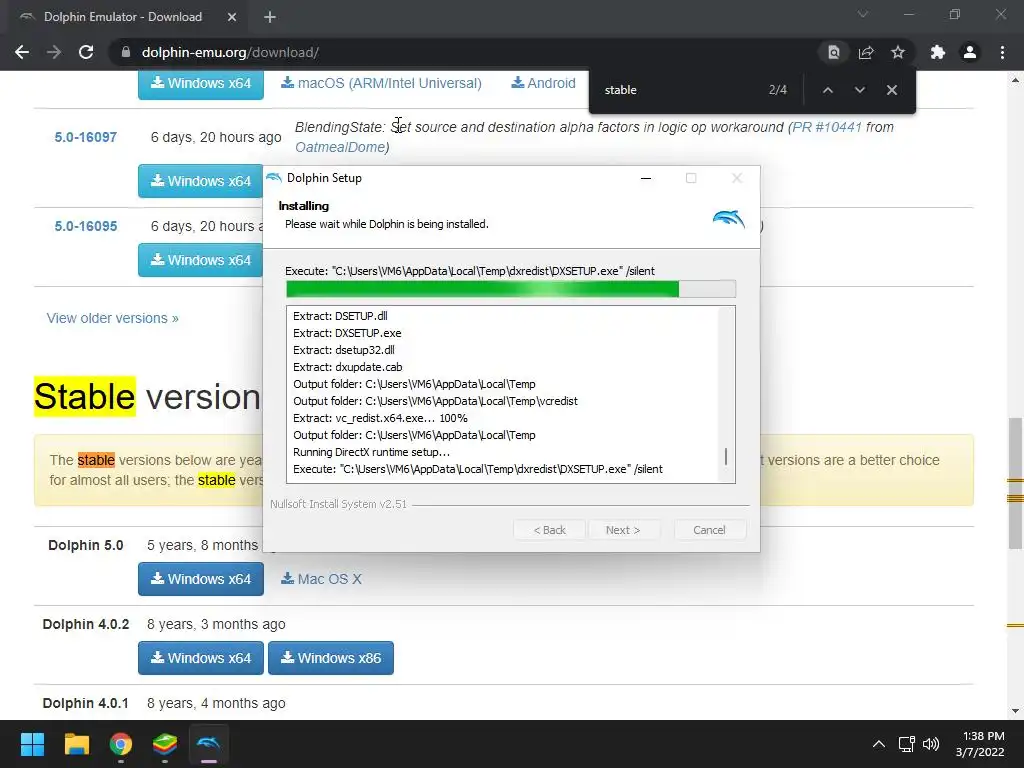Click log line 'Running DirectX runtime setup...'
1024x768 pixels.
pos(371,452)
